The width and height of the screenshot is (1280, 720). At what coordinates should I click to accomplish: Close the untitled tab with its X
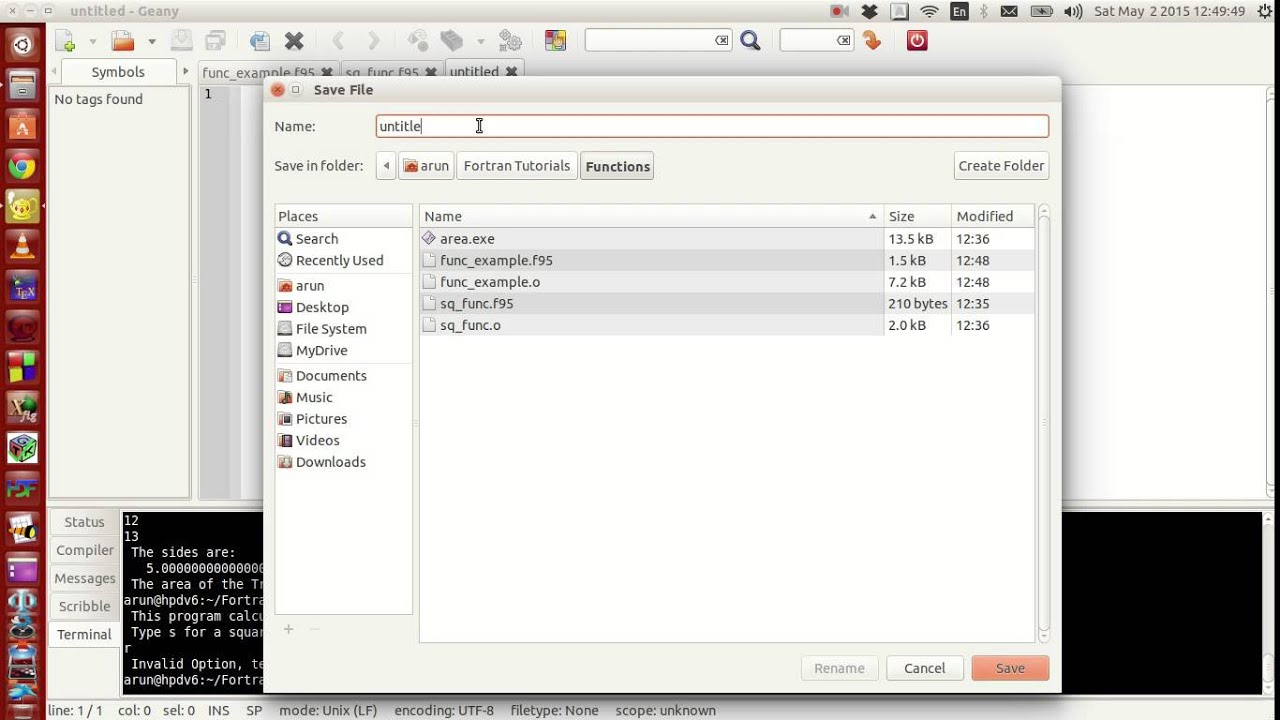(x=511, y=72)
